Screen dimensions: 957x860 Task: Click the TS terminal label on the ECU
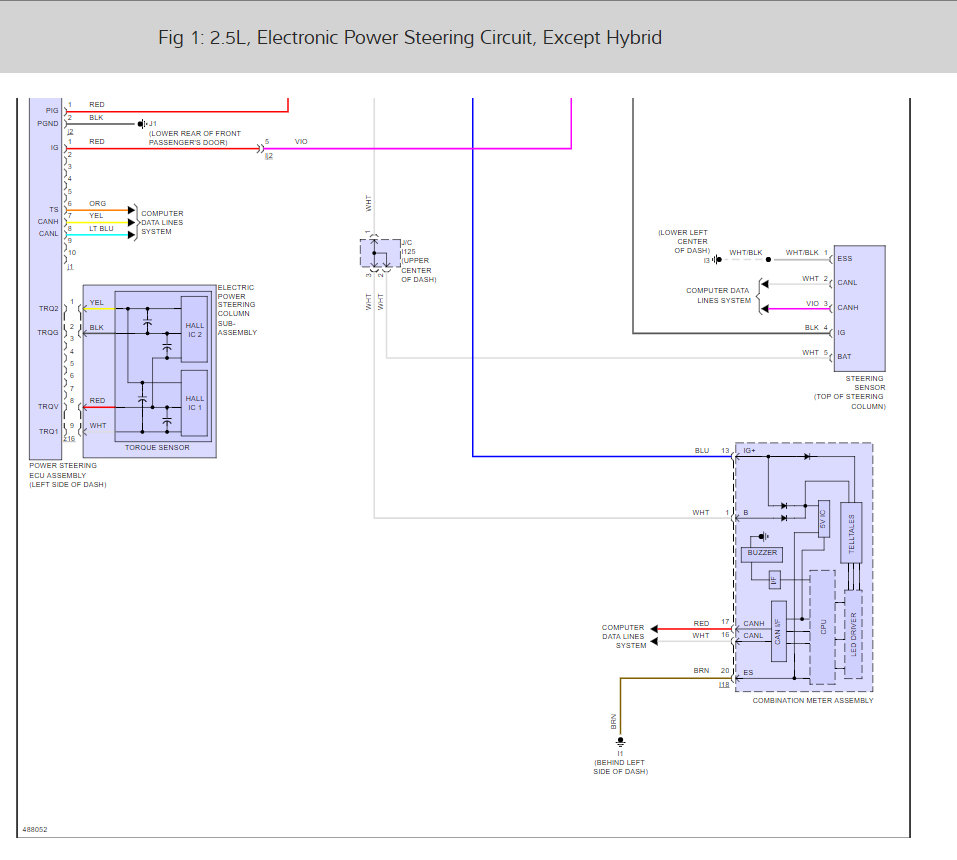tap(54, 210)
